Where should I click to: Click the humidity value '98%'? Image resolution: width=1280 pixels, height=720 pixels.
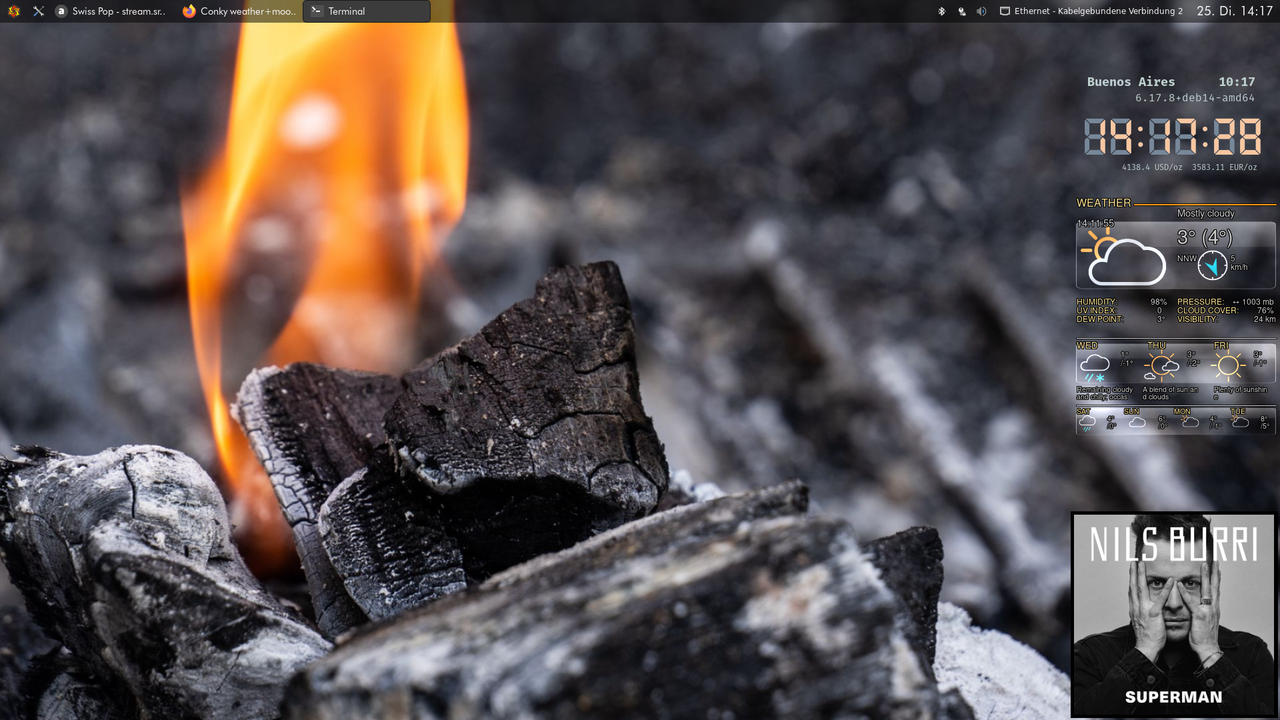coord(1158,302)
